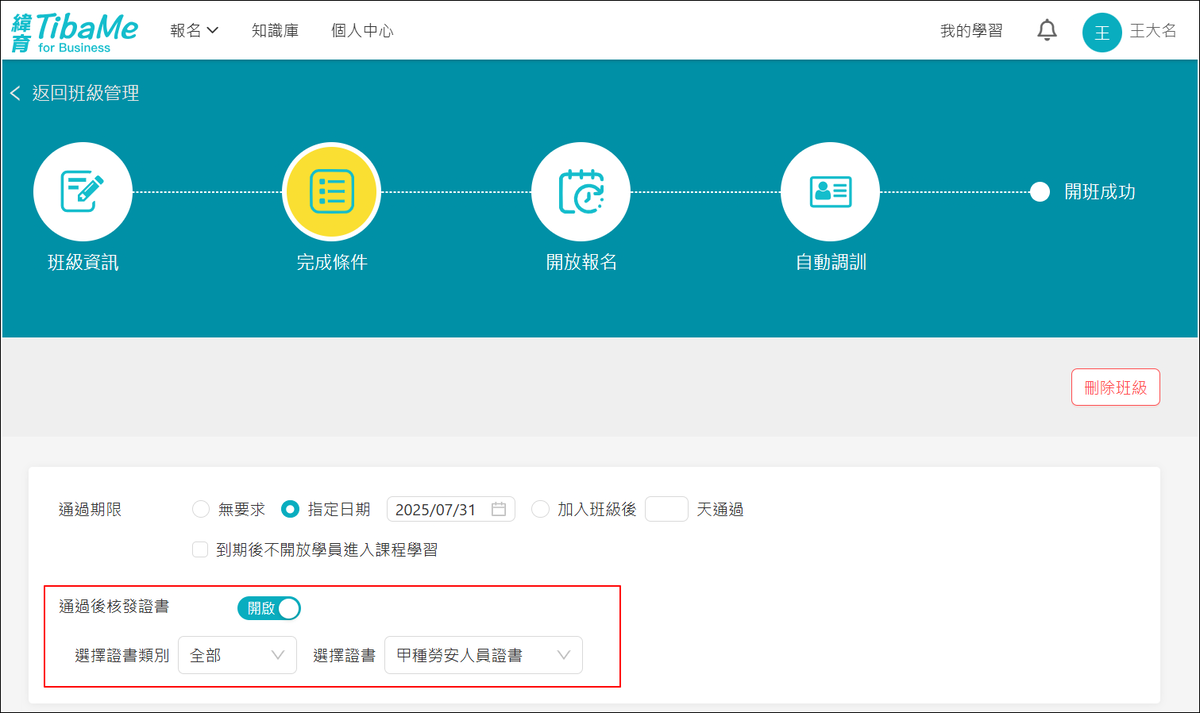Click the TibaMe for Business logo
This screenshot has height=713, width=1200.
pyautogui.click(x=75, y=31)
